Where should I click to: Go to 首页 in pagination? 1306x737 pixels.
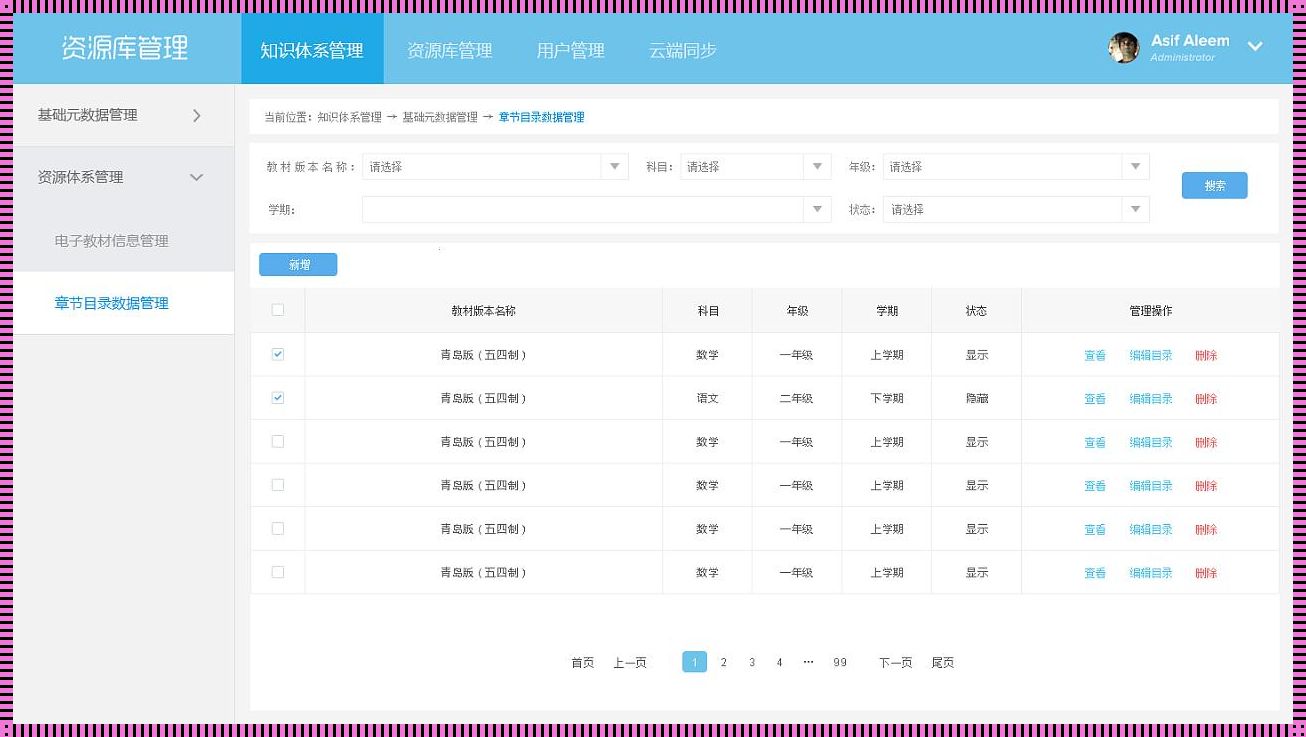pyautogui.click(x=583, y=662)
